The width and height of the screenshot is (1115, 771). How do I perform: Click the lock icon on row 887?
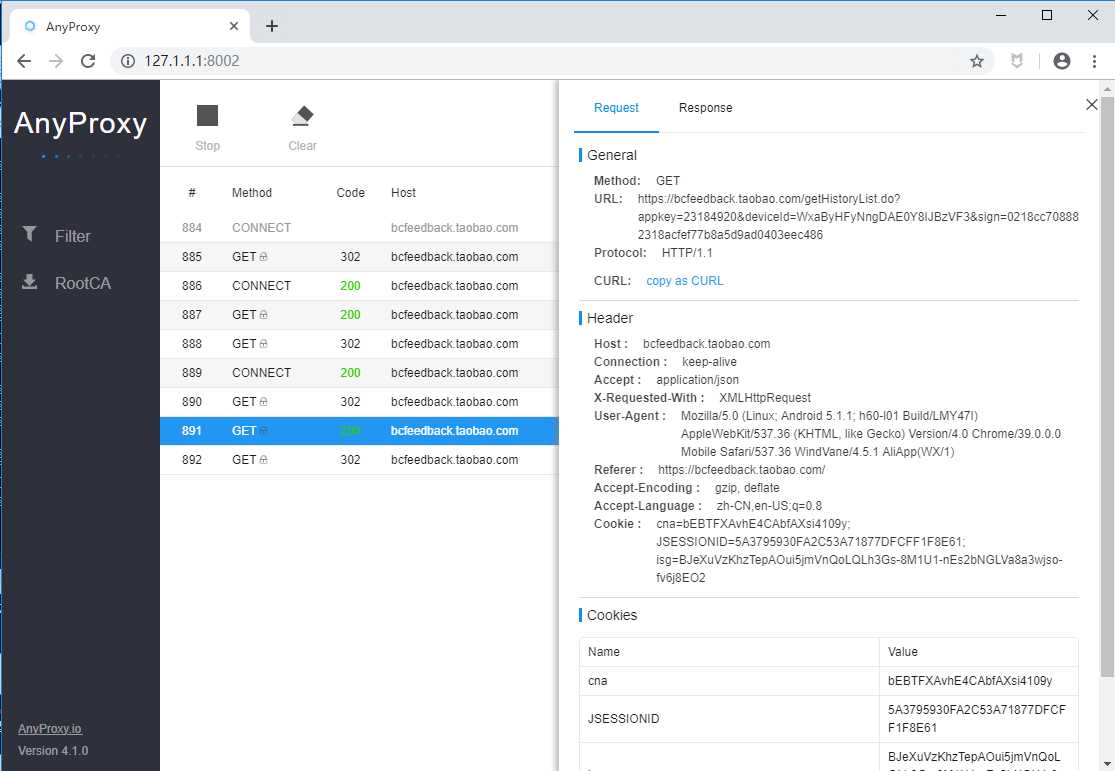[263, 314]
